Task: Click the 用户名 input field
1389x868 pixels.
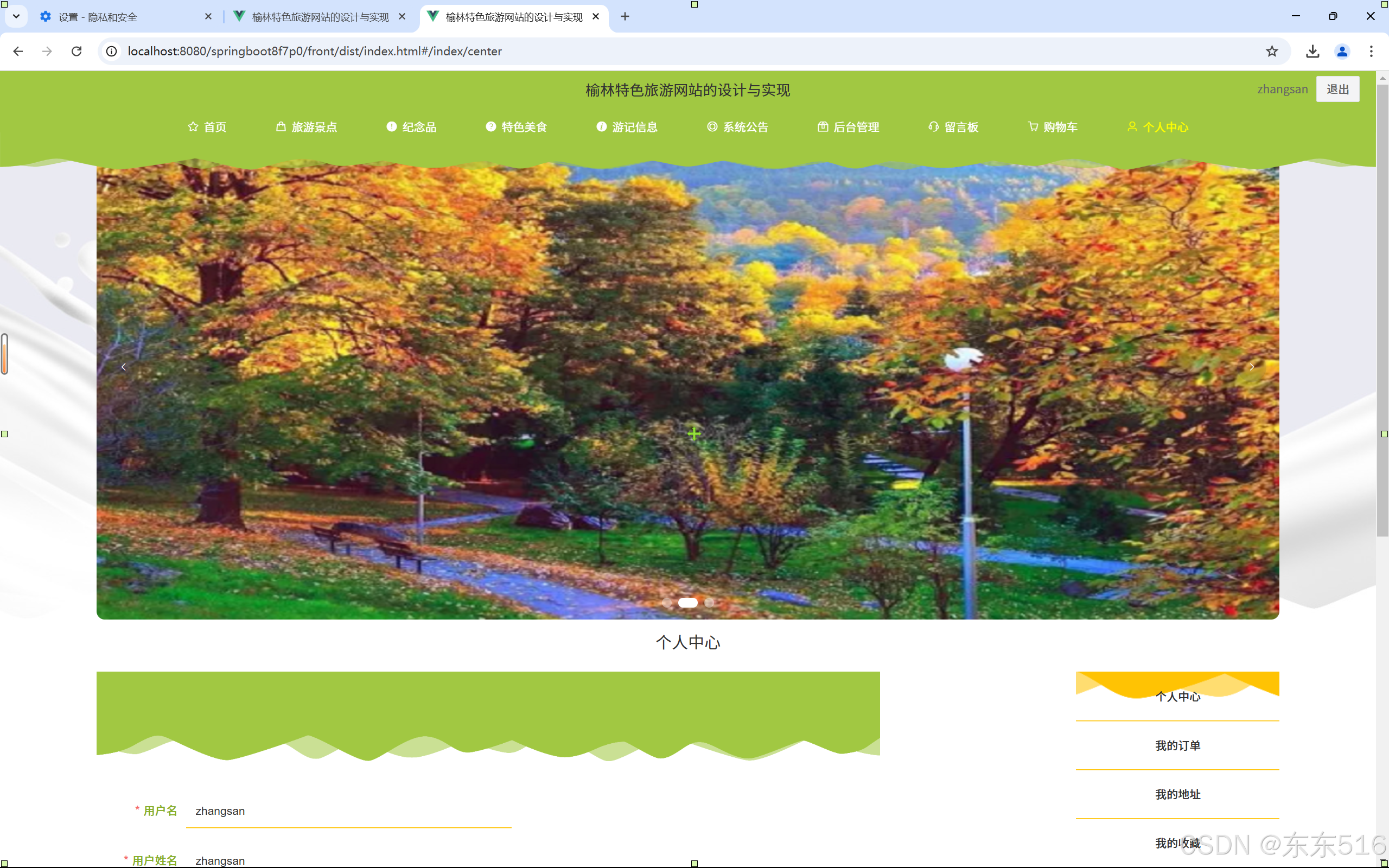Action: click(348, 810)
